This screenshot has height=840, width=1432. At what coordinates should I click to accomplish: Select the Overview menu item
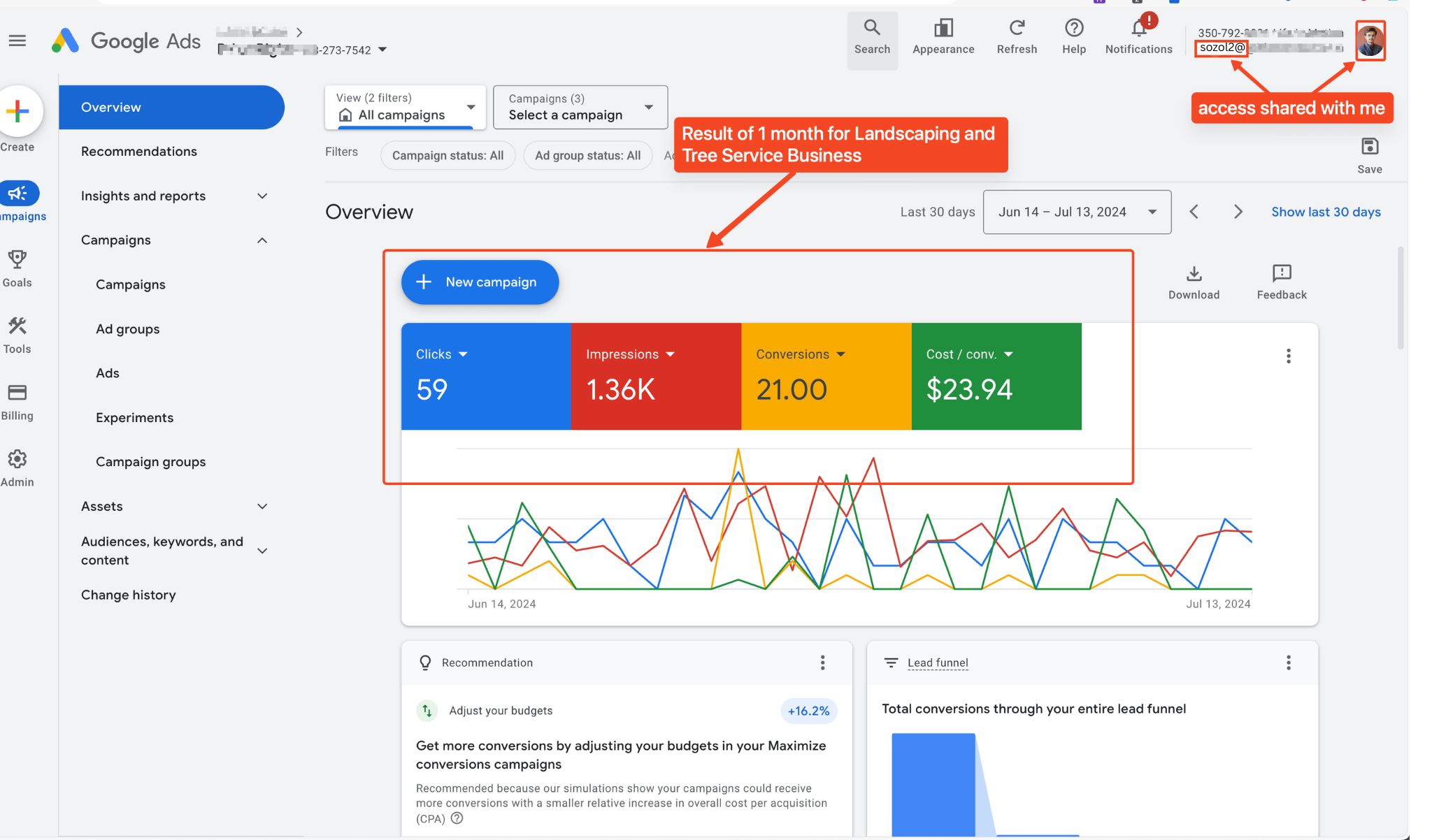pyautogui.click(x=171, y=107)
